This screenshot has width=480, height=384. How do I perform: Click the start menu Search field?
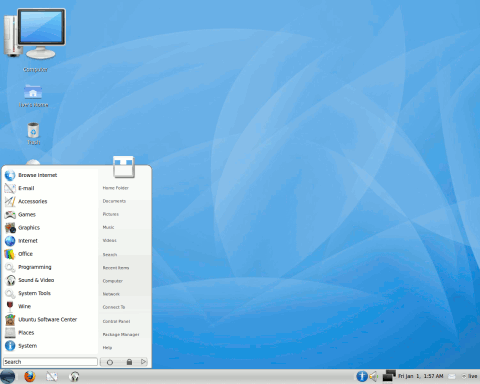pyautogui.click(x=50, y=362)
